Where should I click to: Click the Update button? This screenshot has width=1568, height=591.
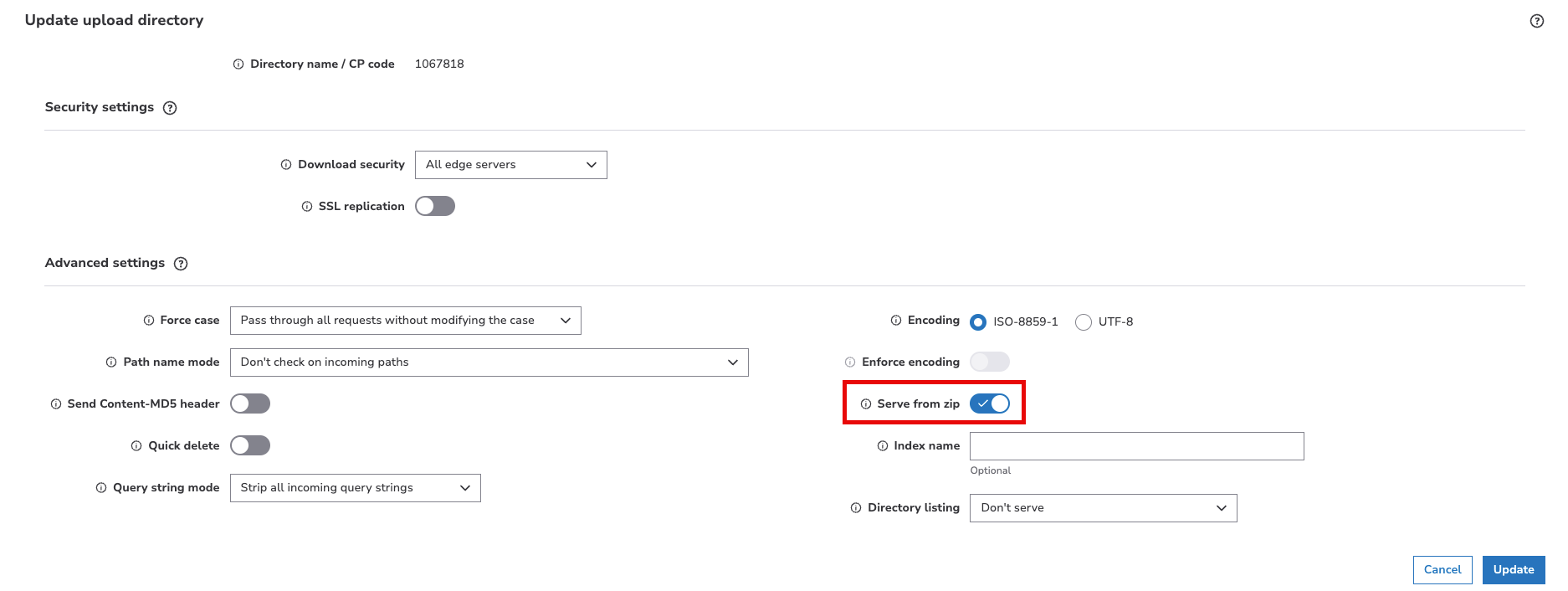[1513, 570]
